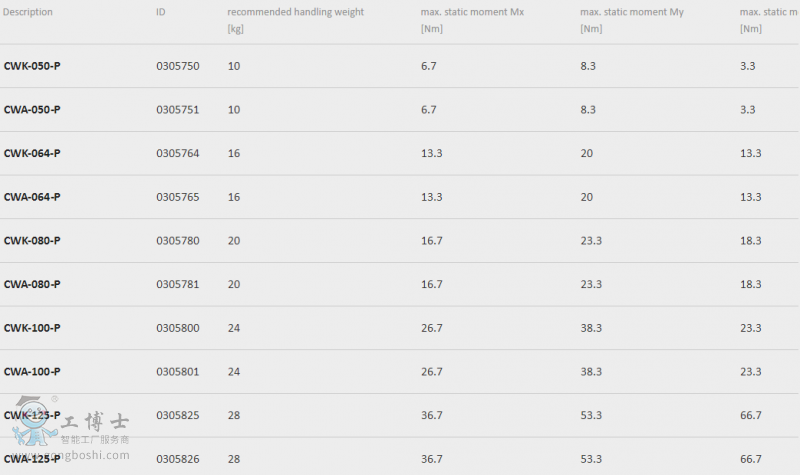Select the recommended handling weight header
The height and width of the screenshot is (475, 800).
coord(295,19)
